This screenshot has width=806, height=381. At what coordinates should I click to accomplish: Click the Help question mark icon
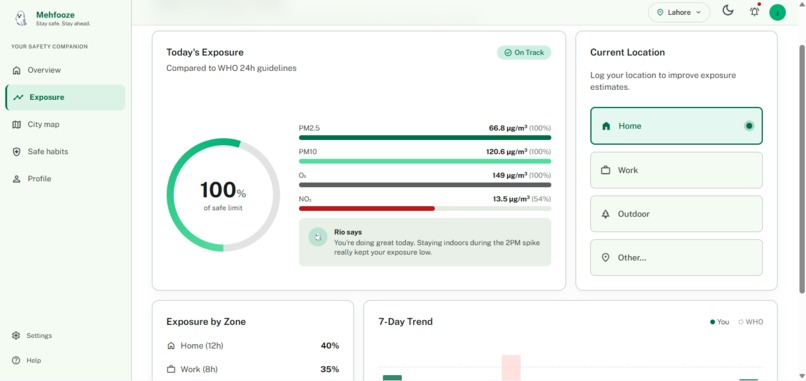[16, 360]
